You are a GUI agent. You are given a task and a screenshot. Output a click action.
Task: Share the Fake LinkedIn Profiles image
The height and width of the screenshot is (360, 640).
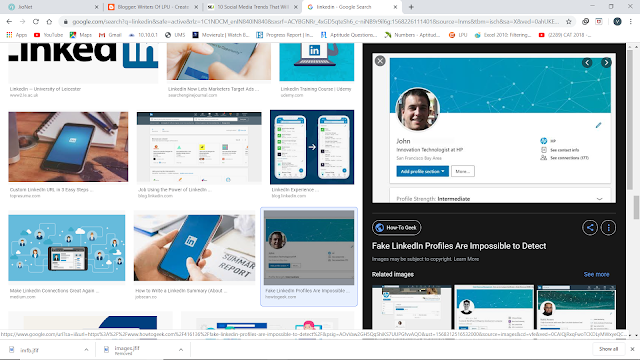pos(590,227)
